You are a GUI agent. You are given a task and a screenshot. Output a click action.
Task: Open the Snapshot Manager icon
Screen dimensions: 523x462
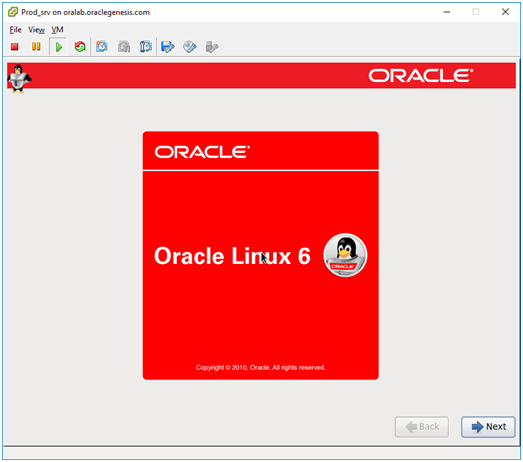point(146,47)
